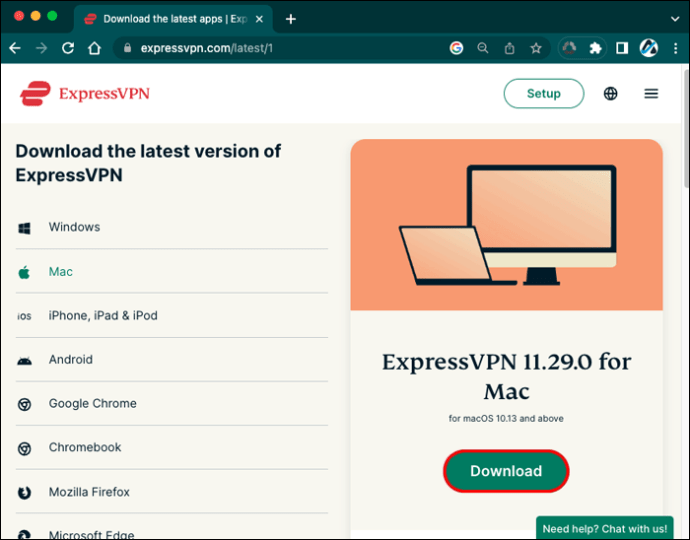Open the Chrome profile avatar
The width and height of the screenshot is (690, 540).
tap(649, 48)
